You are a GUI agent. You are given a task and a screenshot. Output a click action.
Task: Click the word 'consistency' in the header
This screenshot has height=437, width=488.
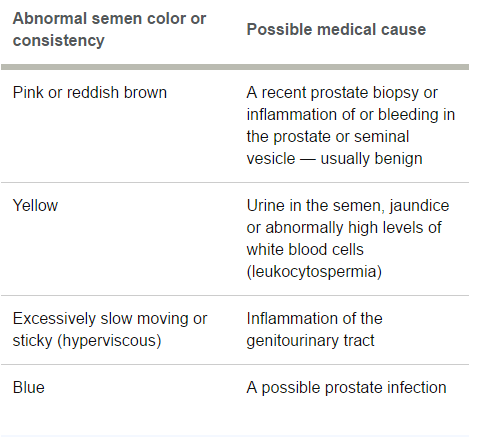(x=59, y=40)
